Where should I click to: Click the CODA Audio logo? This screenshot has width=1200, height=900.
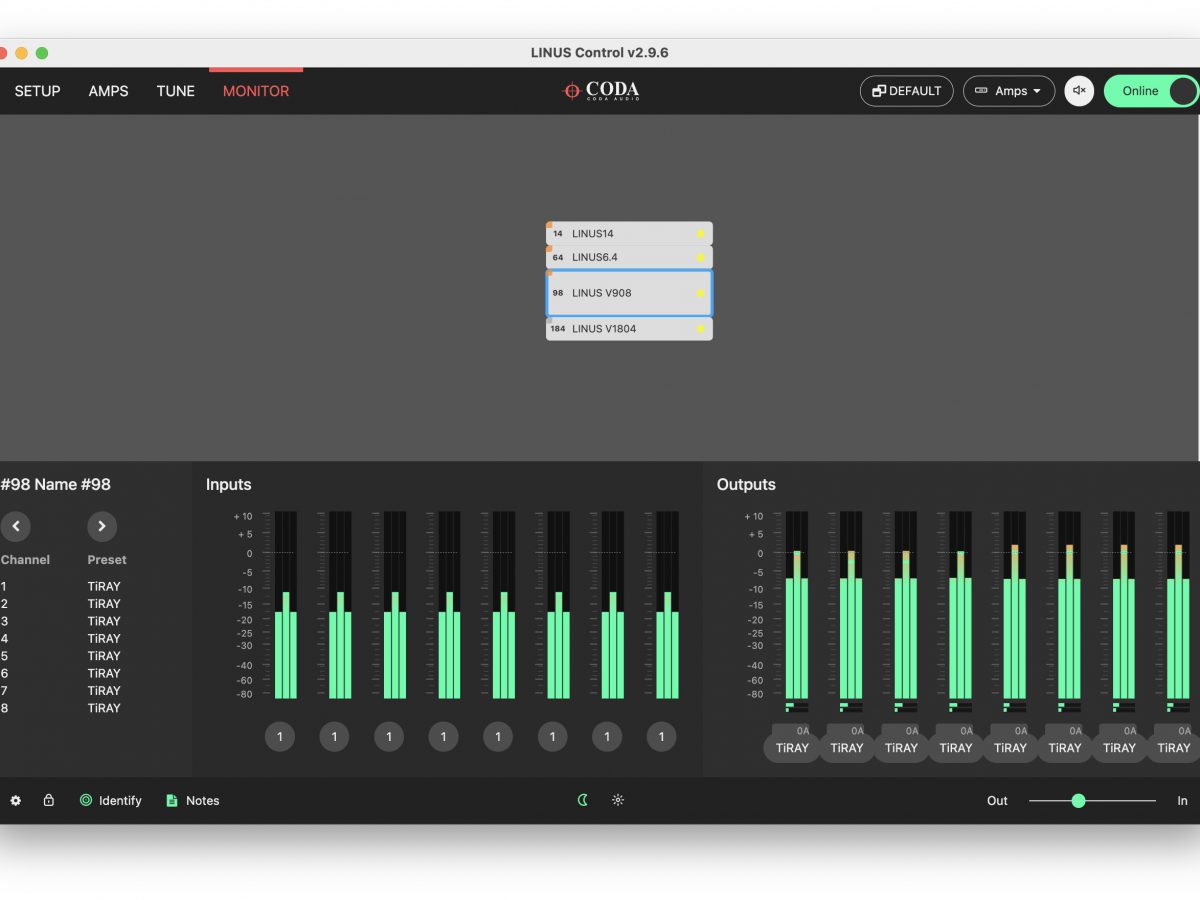point(601,91)
